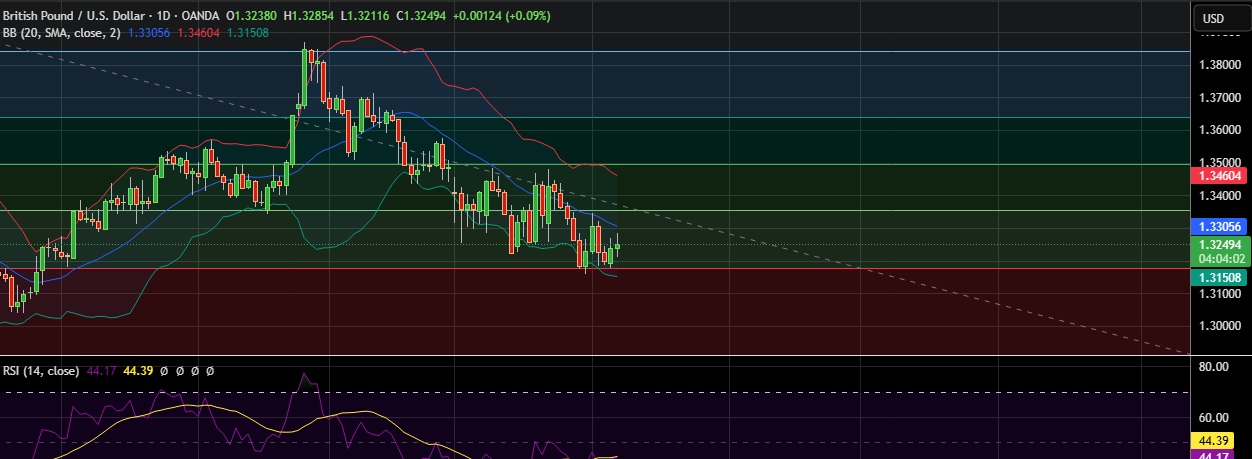Click the RSI (14, close) indicator legend

tap(41, 371)
